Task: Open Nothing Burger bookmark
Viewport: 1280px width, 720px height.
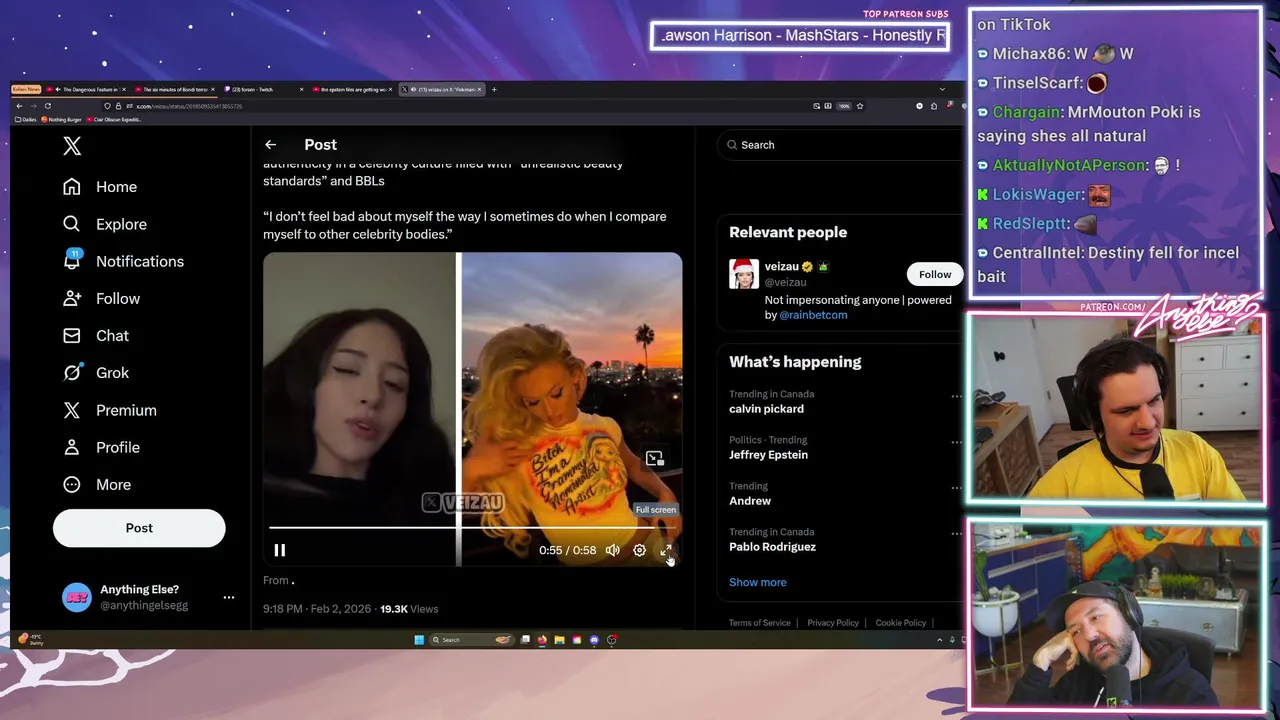Action: [x=61, y=119]
